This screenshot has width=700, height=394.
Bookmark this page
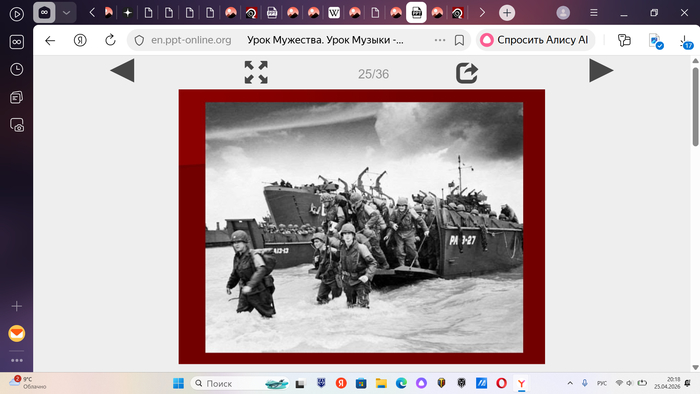(x=459, y=41)
